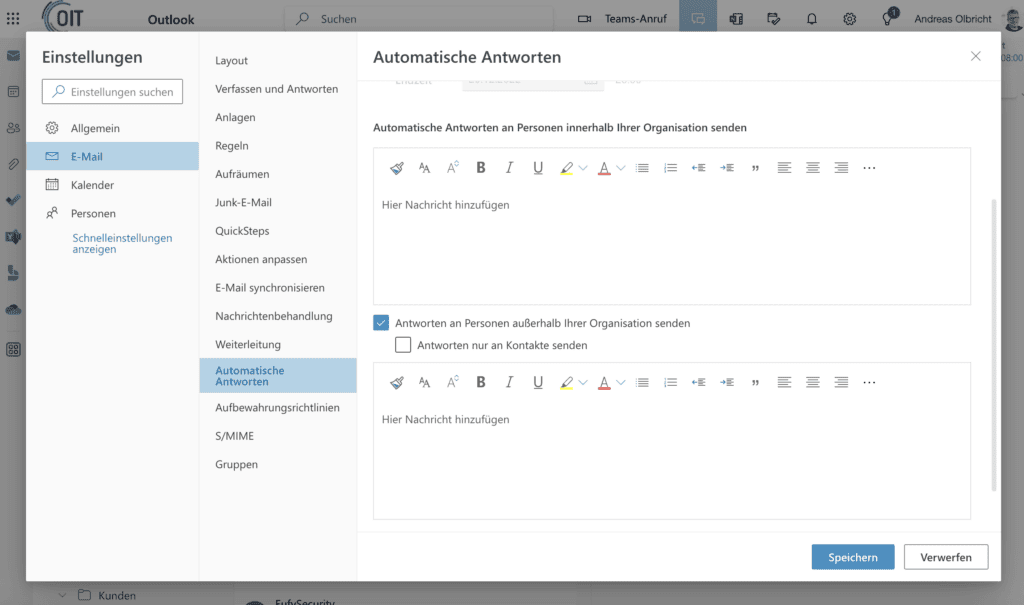Click the Italic icon in the lower editor
The width and height of the screenshot is (1024, 605).
pyautogui.click(x=509, y=382)
